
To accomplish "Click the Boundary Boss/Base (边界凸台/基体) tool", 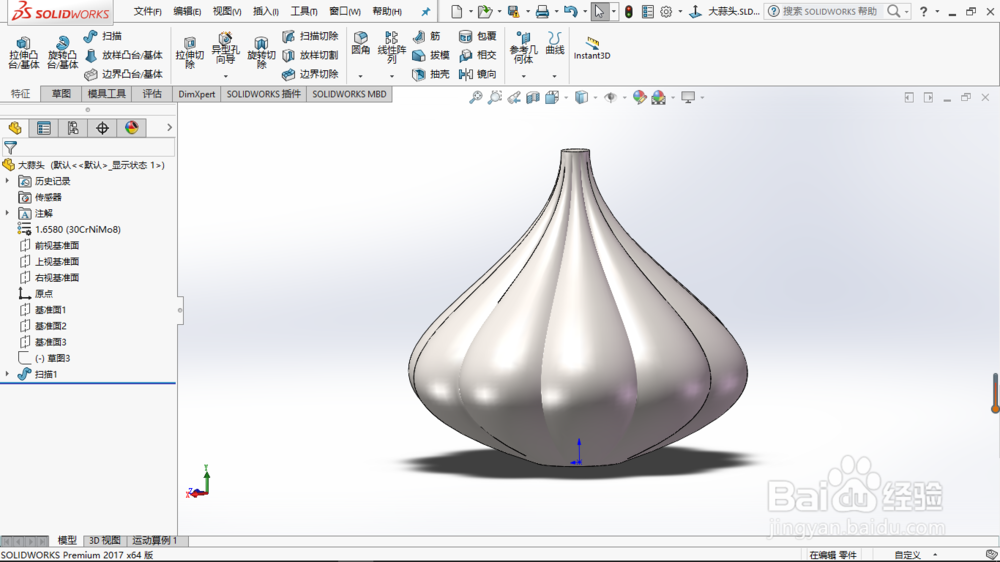I will pos(124,75).
